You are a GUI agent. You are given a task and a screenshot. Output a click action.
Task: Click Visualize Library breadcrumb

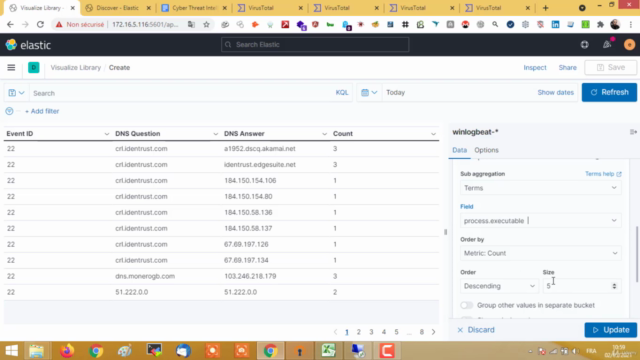tap(76, 68)
